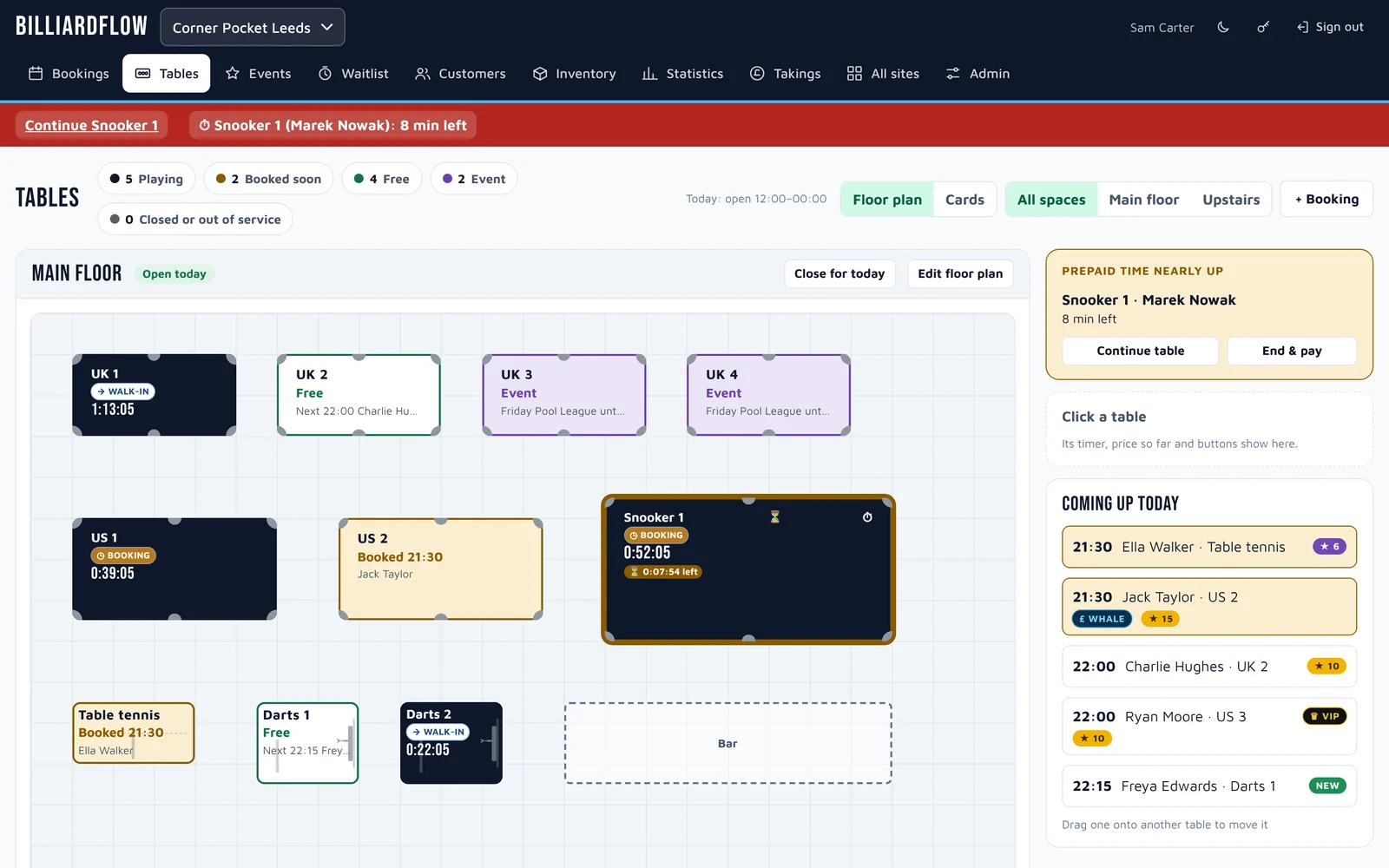1389x868 pixels.
Task: Show Main floor space only
Action: point(1143,200)
